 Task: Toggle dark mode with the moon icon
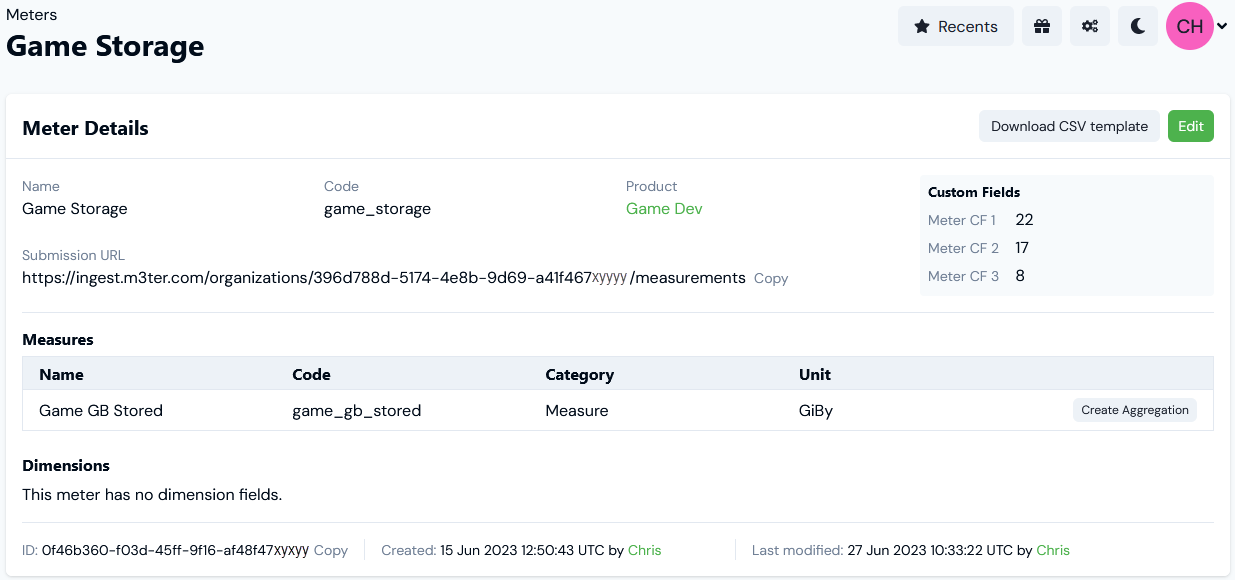1137,26
